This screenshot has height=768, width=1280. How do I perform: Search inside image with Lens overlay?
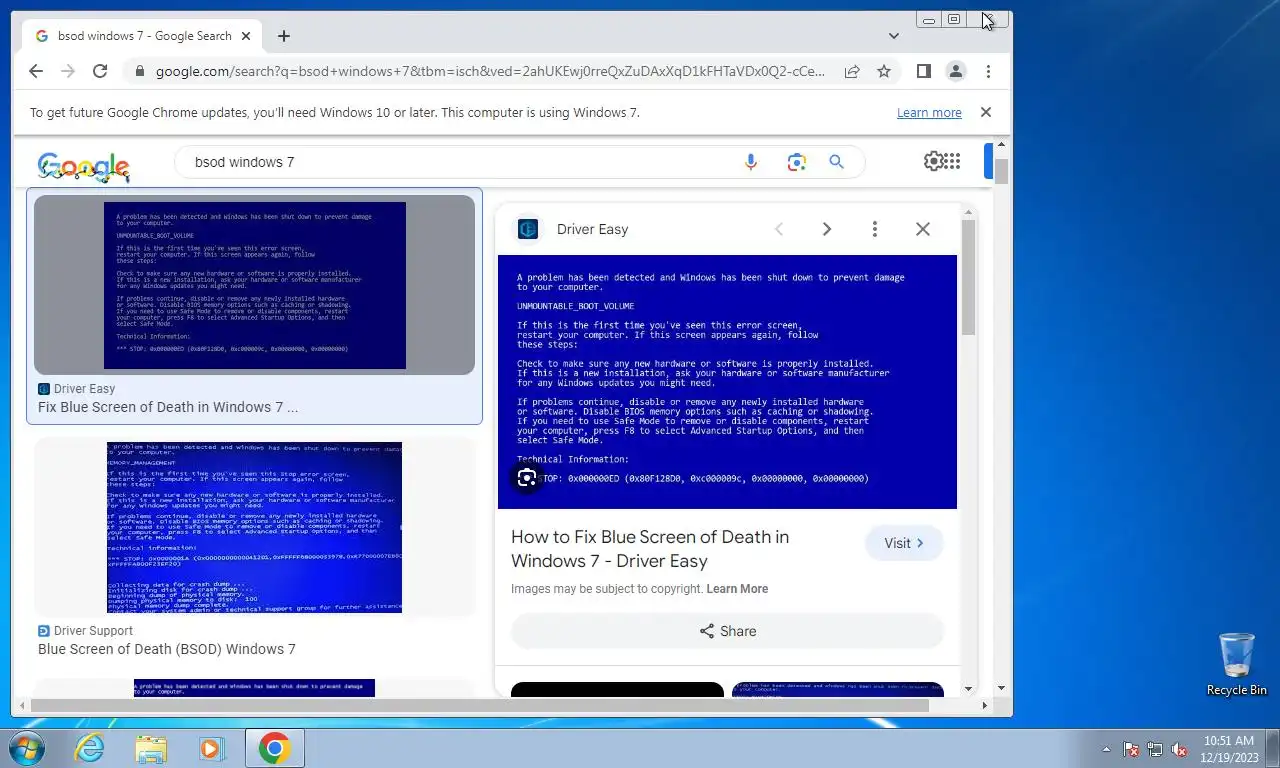coord(527,478)
